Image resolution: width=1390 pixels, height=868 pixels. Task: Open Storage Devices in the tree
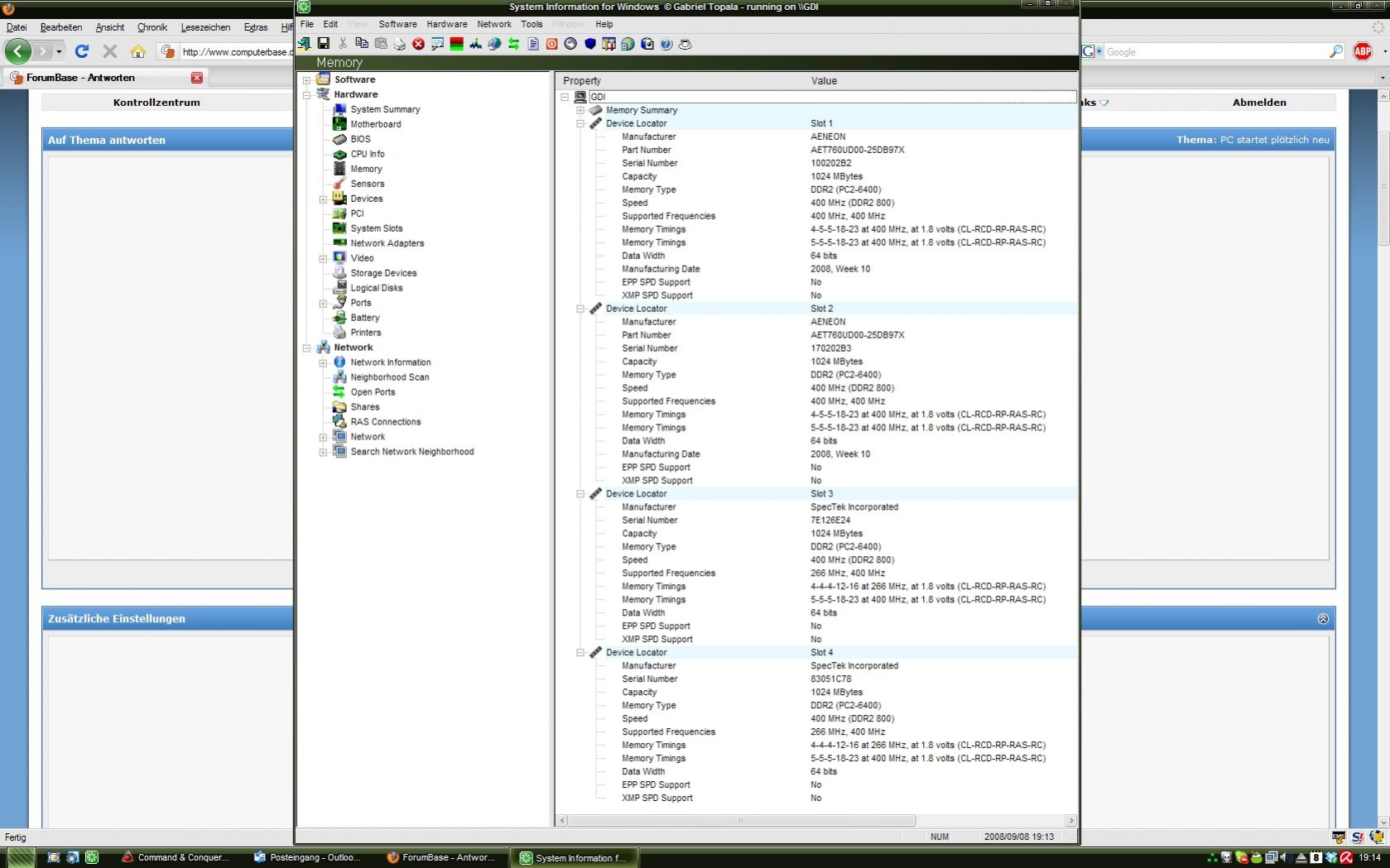(383, 273)
